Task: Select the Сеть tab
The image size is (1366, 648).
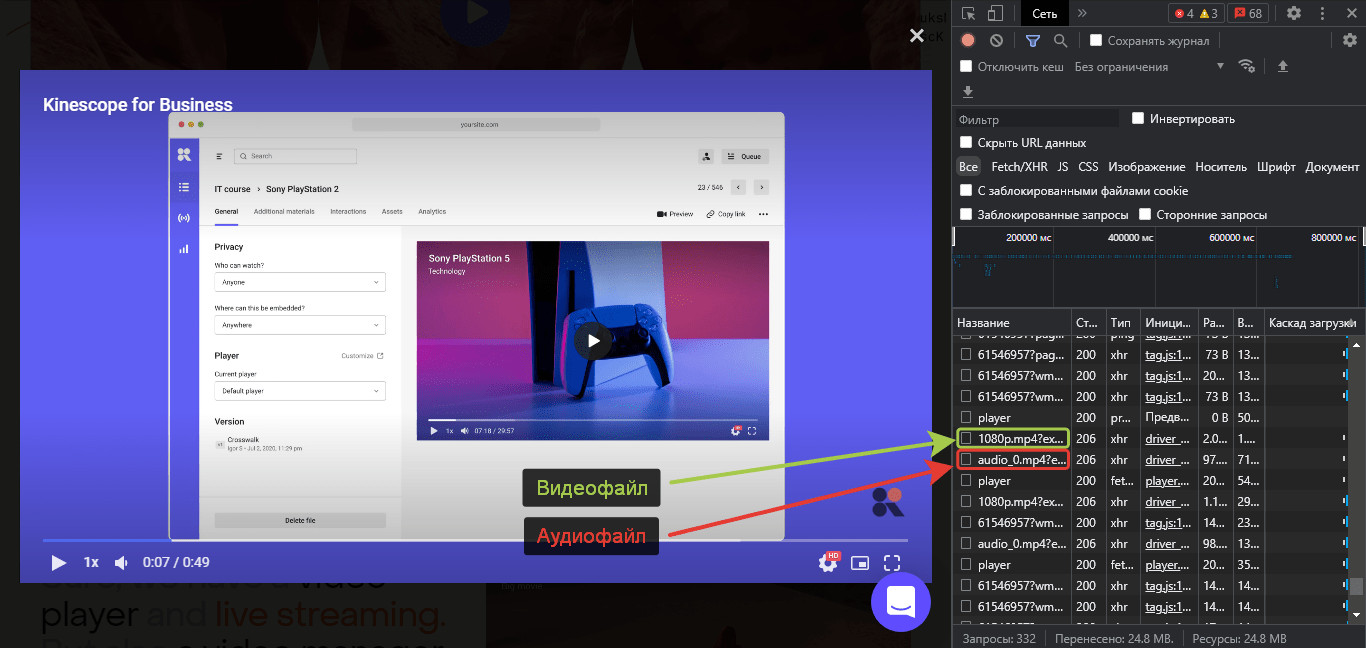Action: pyautogui.click(x=1045, y=14)
